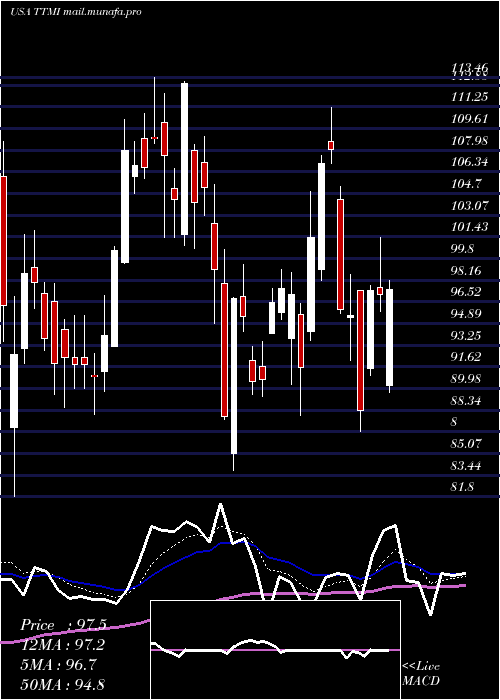Click the 104.7 price axis label
The width and height of the screenshot is (500, 700).
[467, 183]
